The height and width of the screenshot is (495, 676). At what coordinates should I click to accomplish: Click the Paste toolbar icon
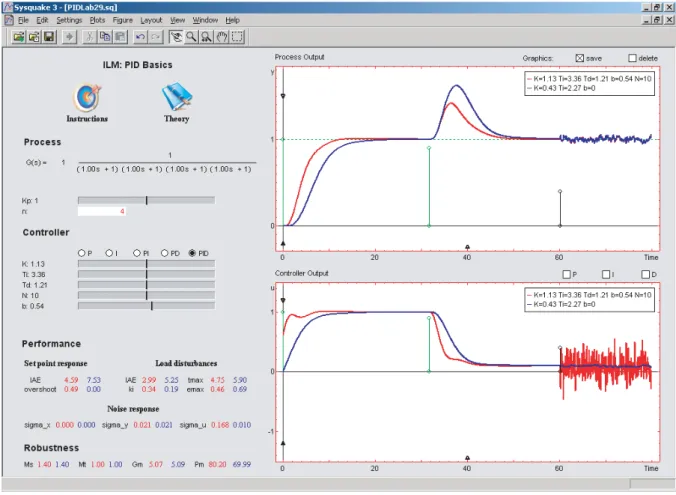pos(120,37)
